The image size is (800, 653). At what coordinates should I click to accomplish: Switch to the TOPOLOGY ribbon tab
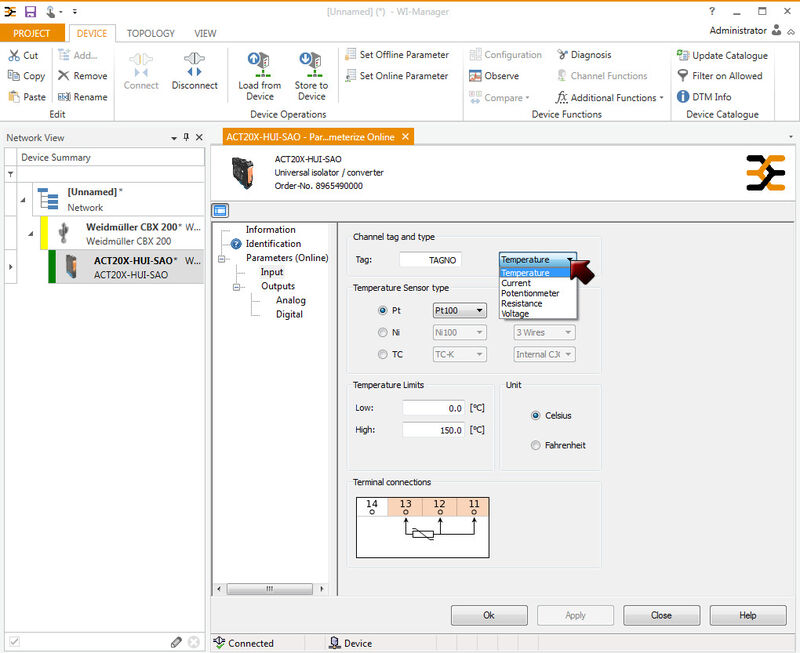click(x=151, y=33)
